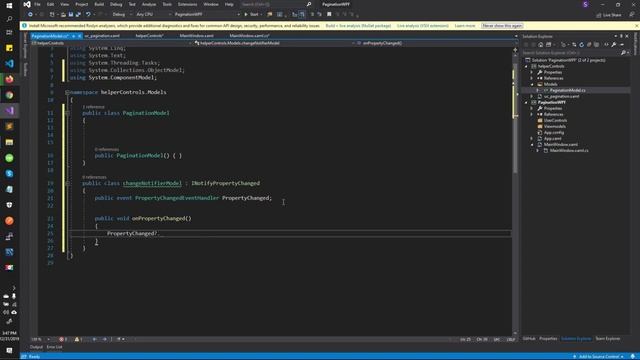Viewport: 640px width, 360px height.
Task: Open the Build menu
Action: click(x=99, y=4)
